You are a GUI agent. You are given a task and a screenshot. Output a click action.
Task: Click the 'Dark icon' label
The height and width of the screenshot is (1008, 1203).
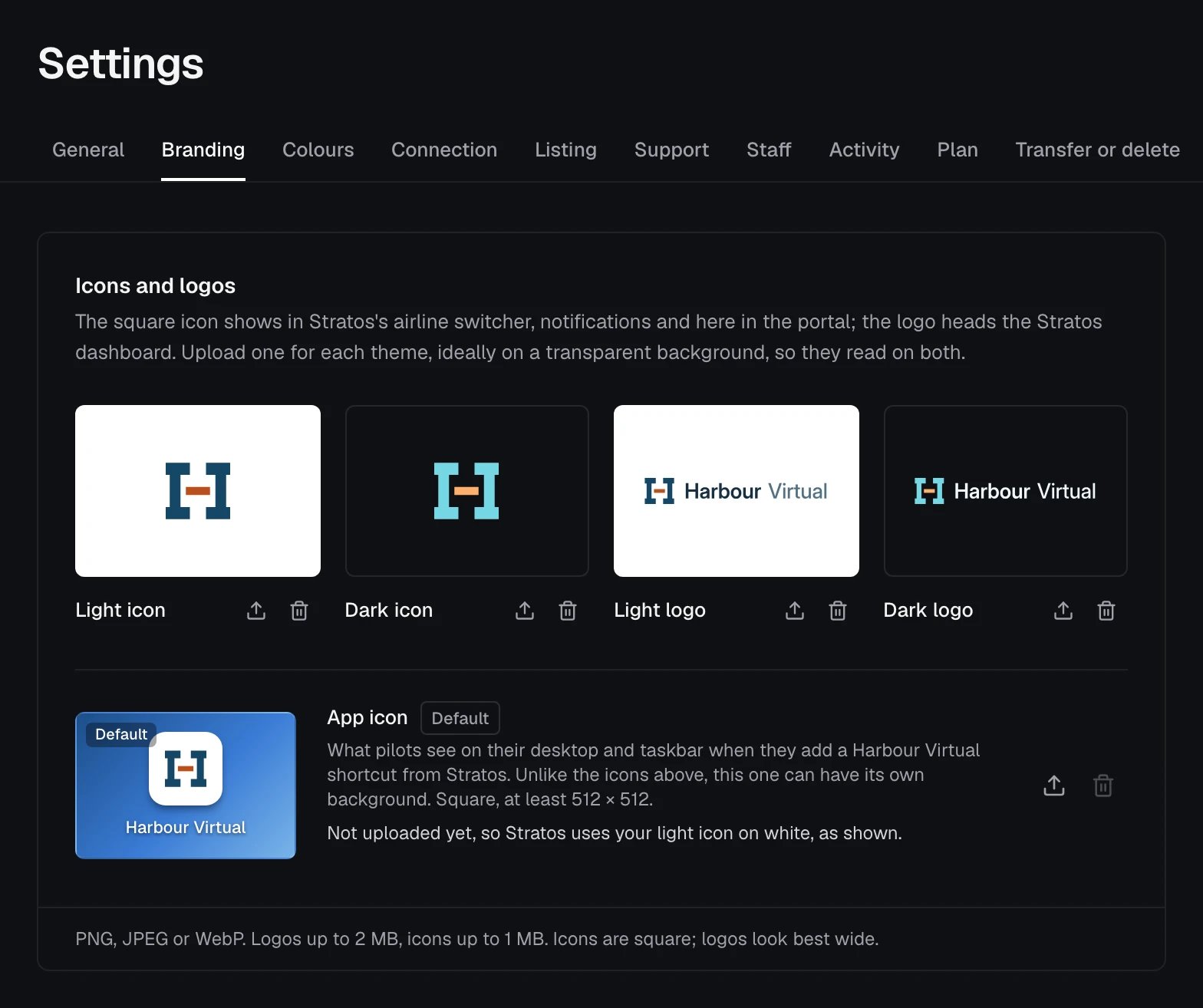(x=389, y=610)
